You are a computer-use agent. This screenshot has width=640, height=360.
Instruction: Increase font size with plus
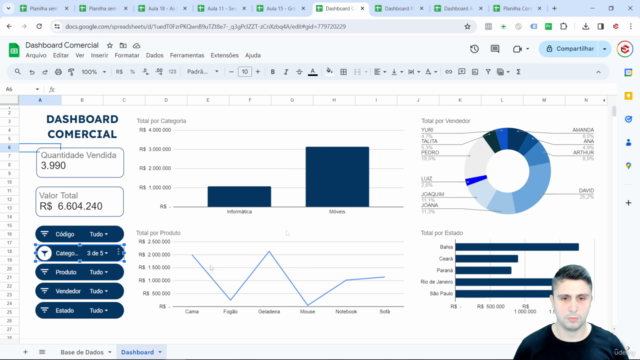pos(258,72)
